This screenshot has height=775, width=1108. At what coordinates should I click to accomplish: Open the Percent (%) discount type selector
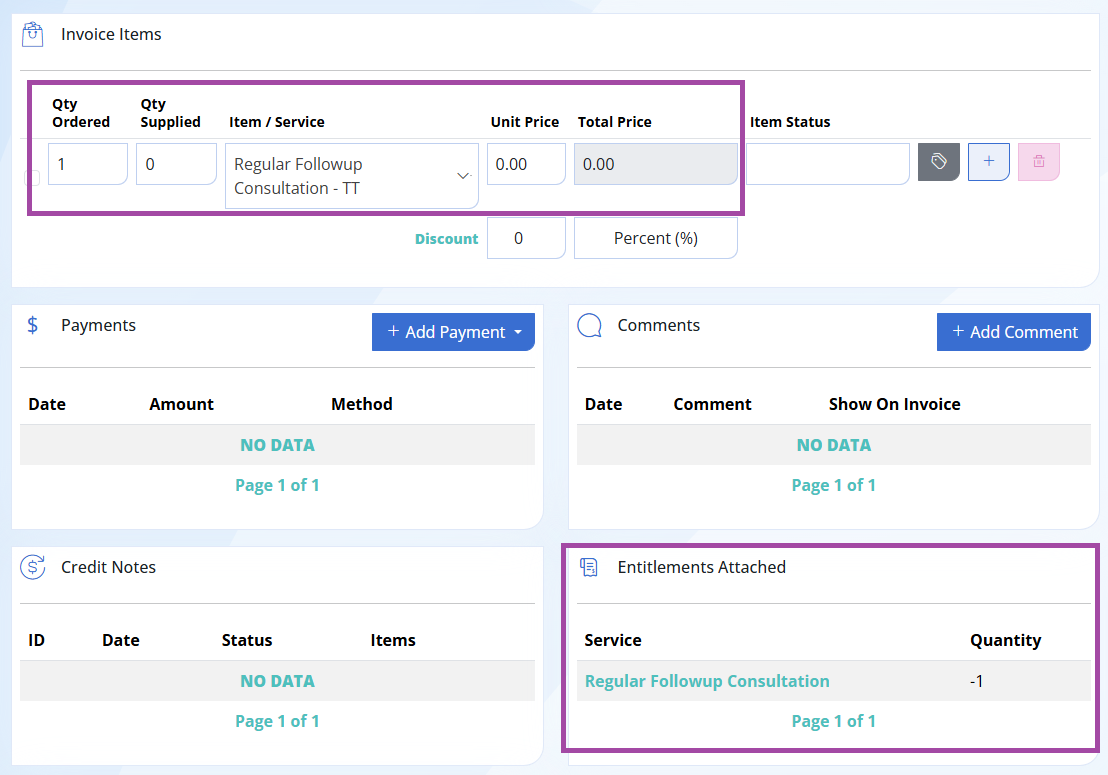[x=656, y=238]
